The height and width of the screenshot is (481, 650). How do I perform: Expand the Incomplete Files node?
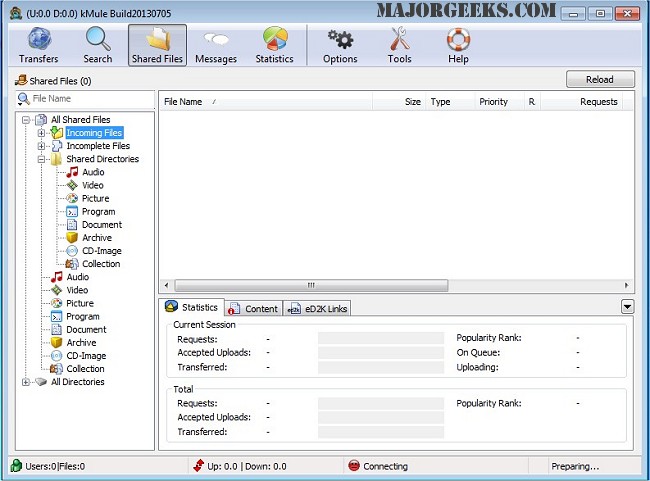point(41,146)
